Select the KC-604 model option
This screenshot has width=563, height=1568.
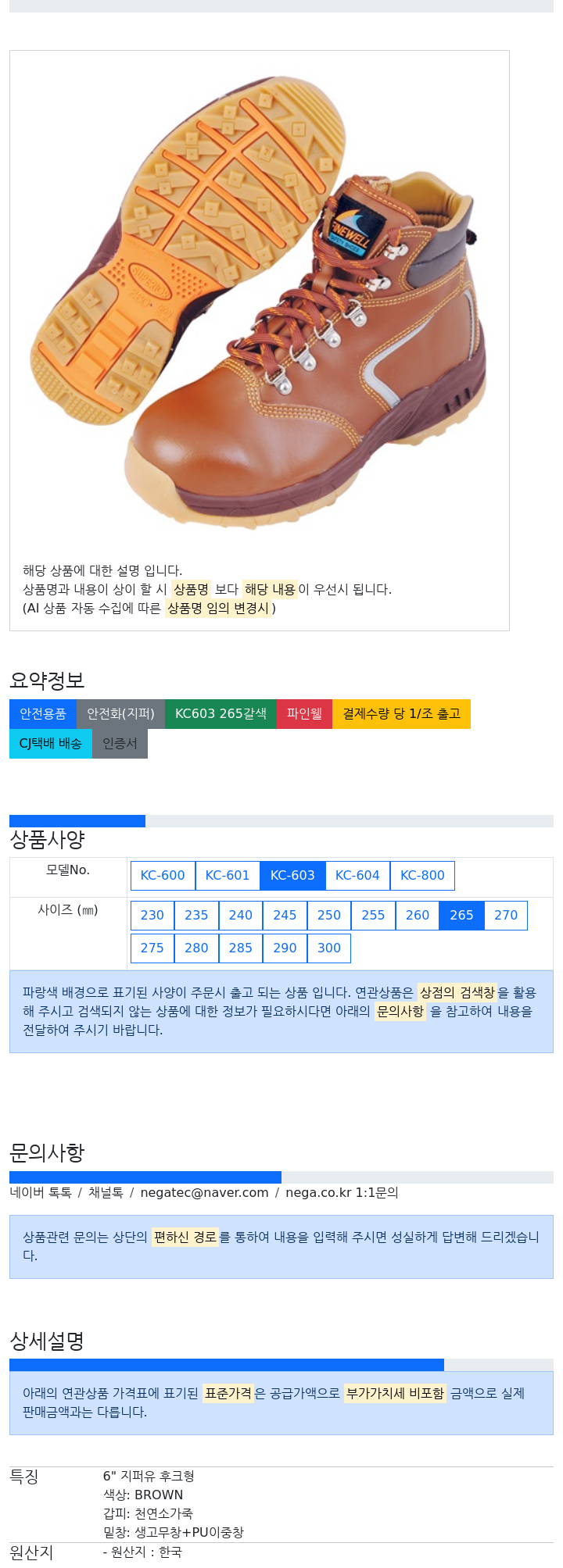(x=357, y=876)
